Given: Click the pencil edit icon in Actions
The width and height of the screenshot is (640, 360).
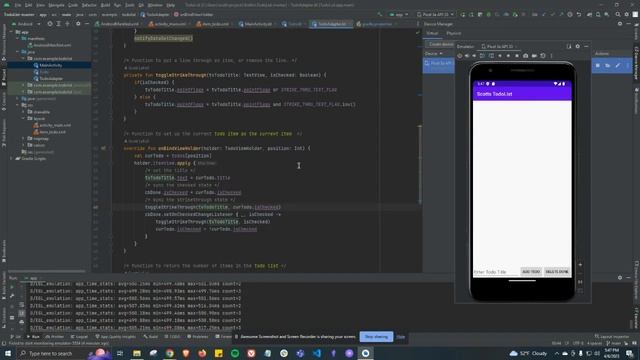Looking at the screenshot, I should click(x=618, y=65).
